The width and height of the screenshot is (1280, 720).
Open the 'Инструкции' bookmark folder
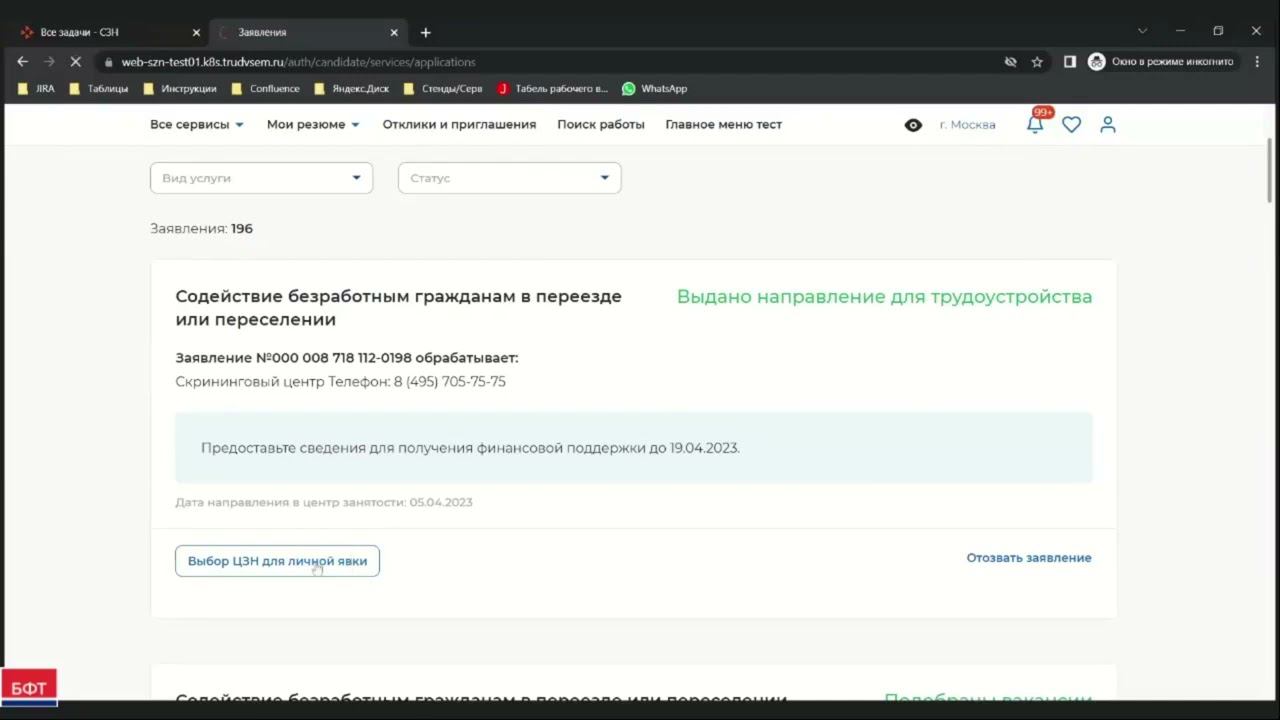(180, 88)
